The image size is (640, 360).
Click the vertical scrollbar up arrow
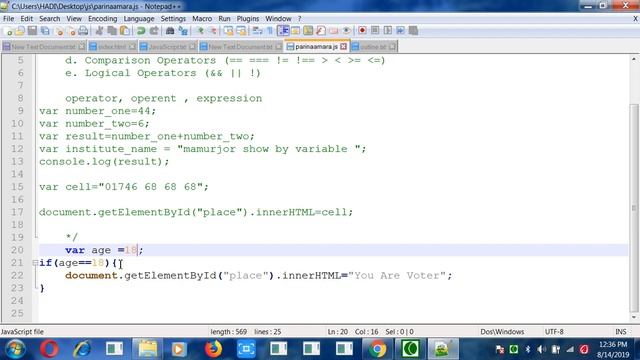pyautogui.click(x=634, y=59)
